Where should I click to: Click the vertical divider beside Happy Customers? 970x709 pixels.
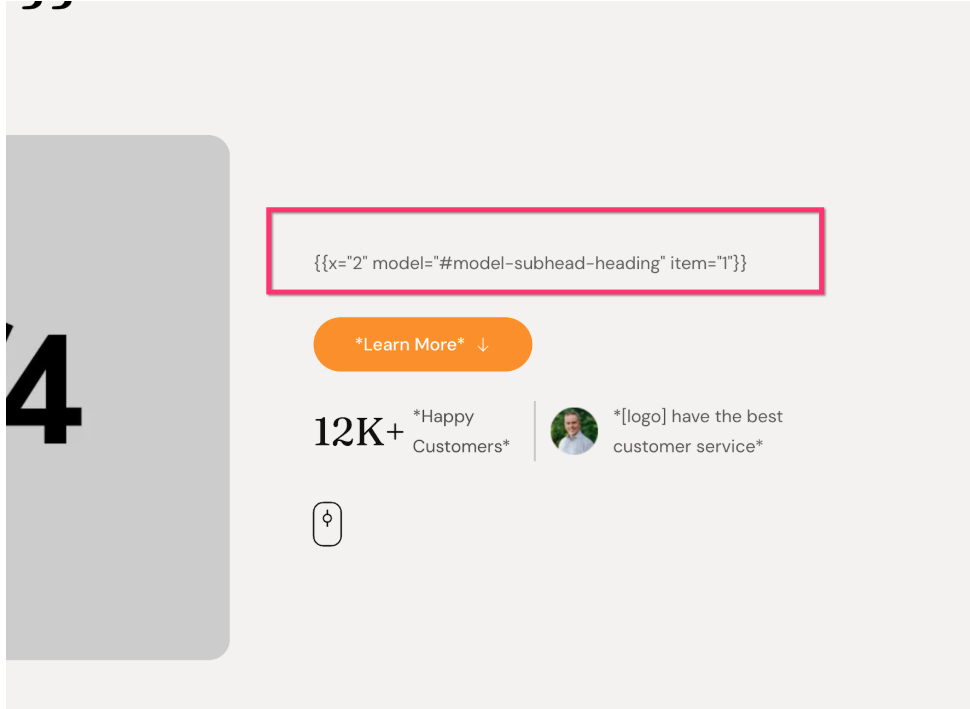pyautogui.click(x=535, y=431)
